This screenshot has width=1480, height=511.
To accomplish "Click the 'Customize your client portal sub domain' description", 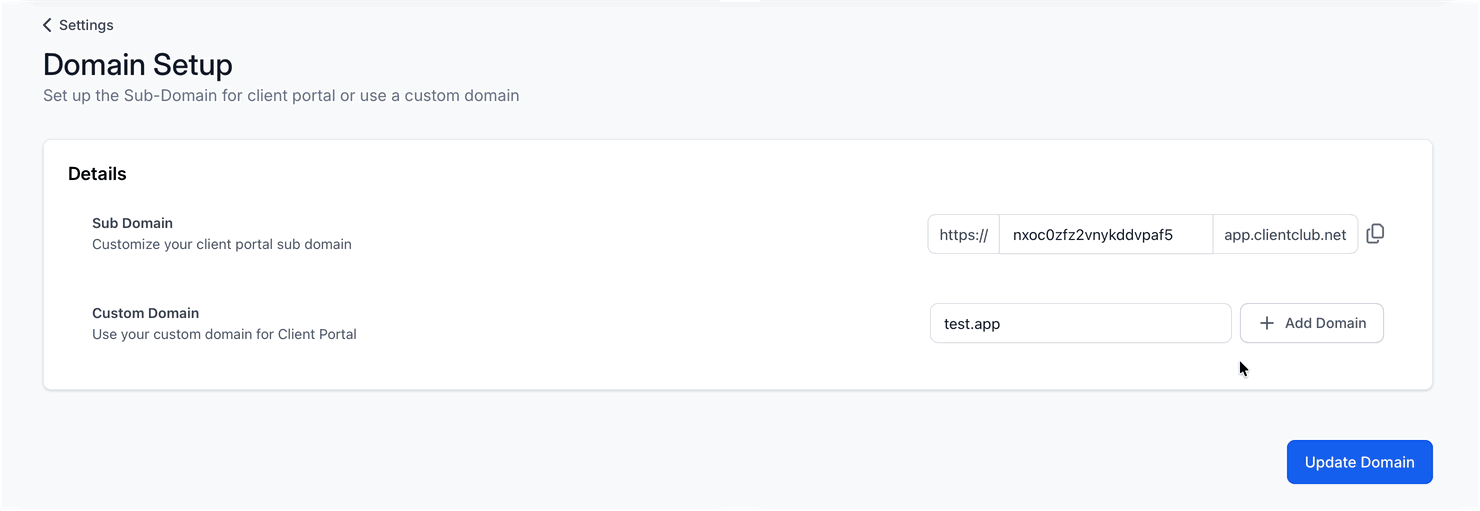I will [222, 244].
